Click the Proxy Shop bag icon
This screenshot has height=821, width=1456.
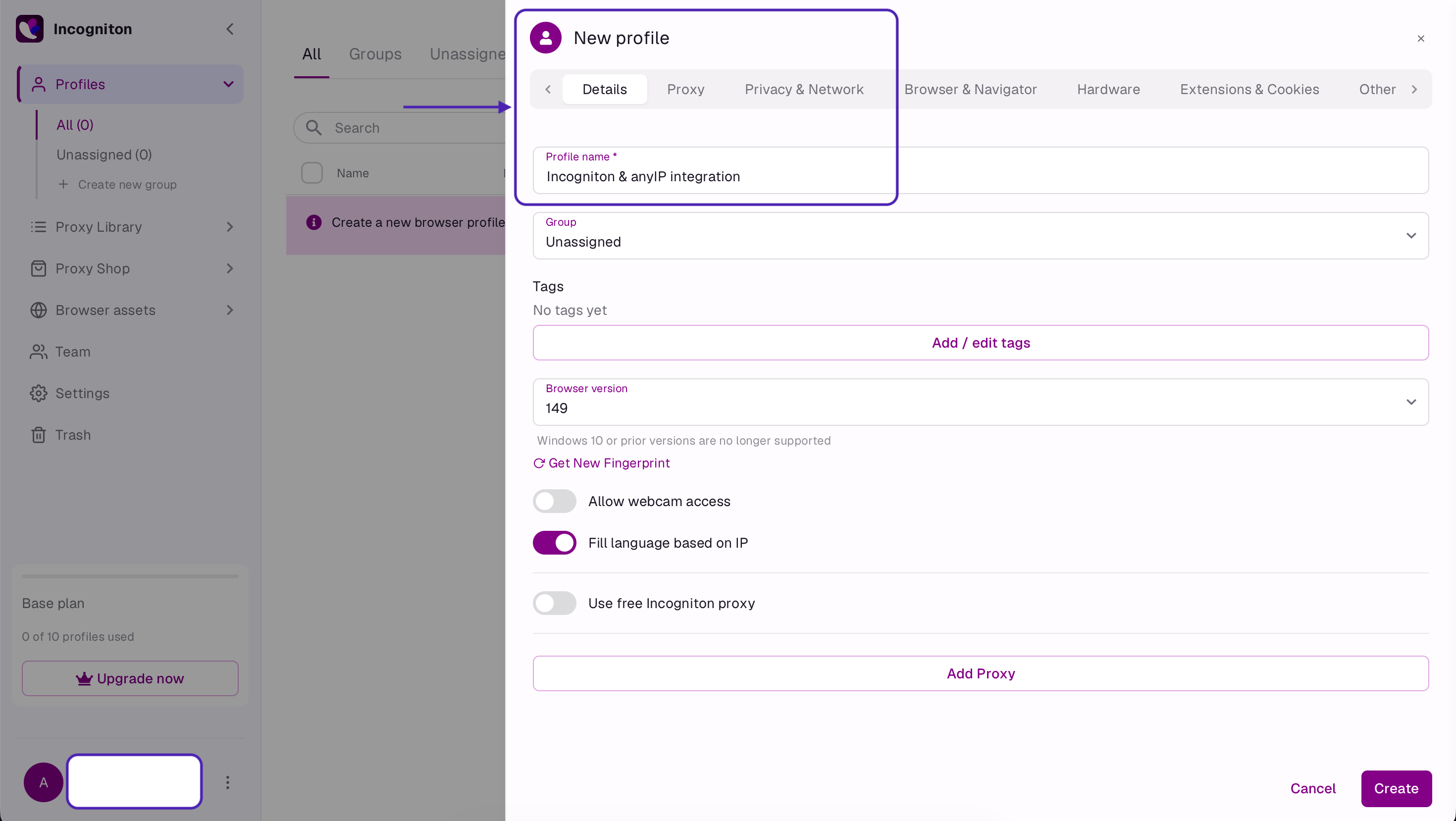point(39,268)
